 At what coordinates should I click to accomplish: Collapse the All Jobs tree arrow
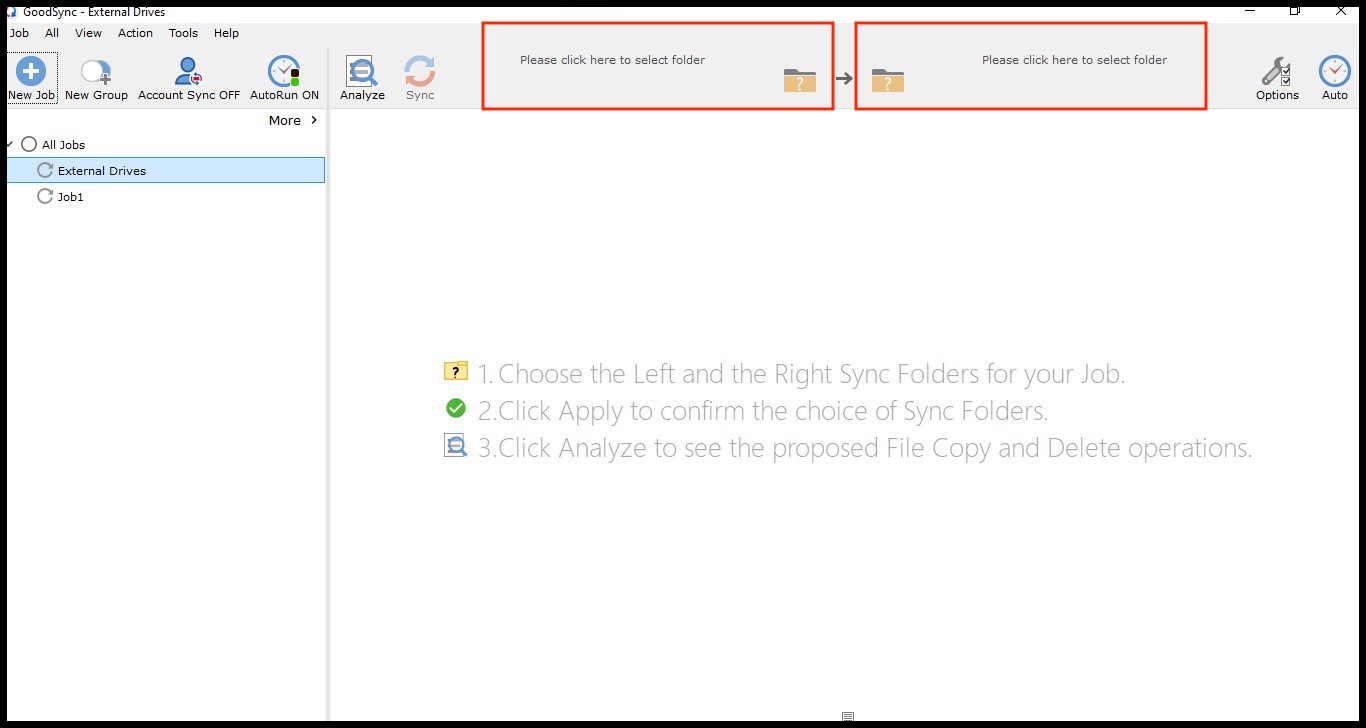coord(9,145)
